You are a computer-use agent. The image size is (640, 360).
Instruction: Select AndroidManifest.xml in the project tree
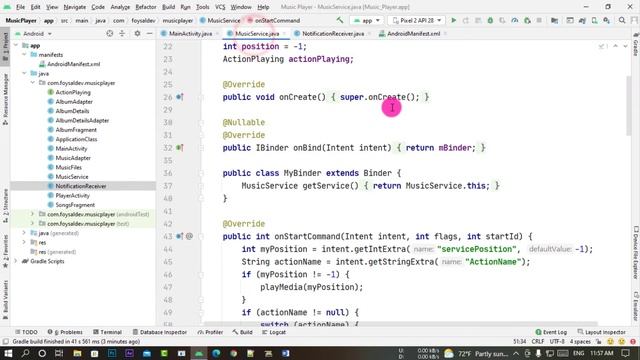pos(73,64)
